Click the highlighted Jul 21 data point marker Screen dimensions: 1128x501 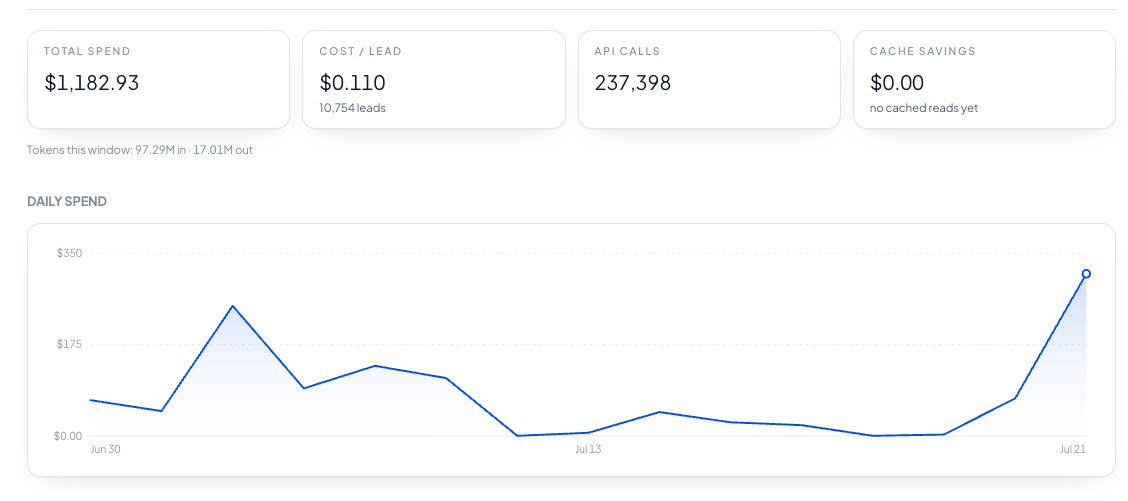point(1086,274)
